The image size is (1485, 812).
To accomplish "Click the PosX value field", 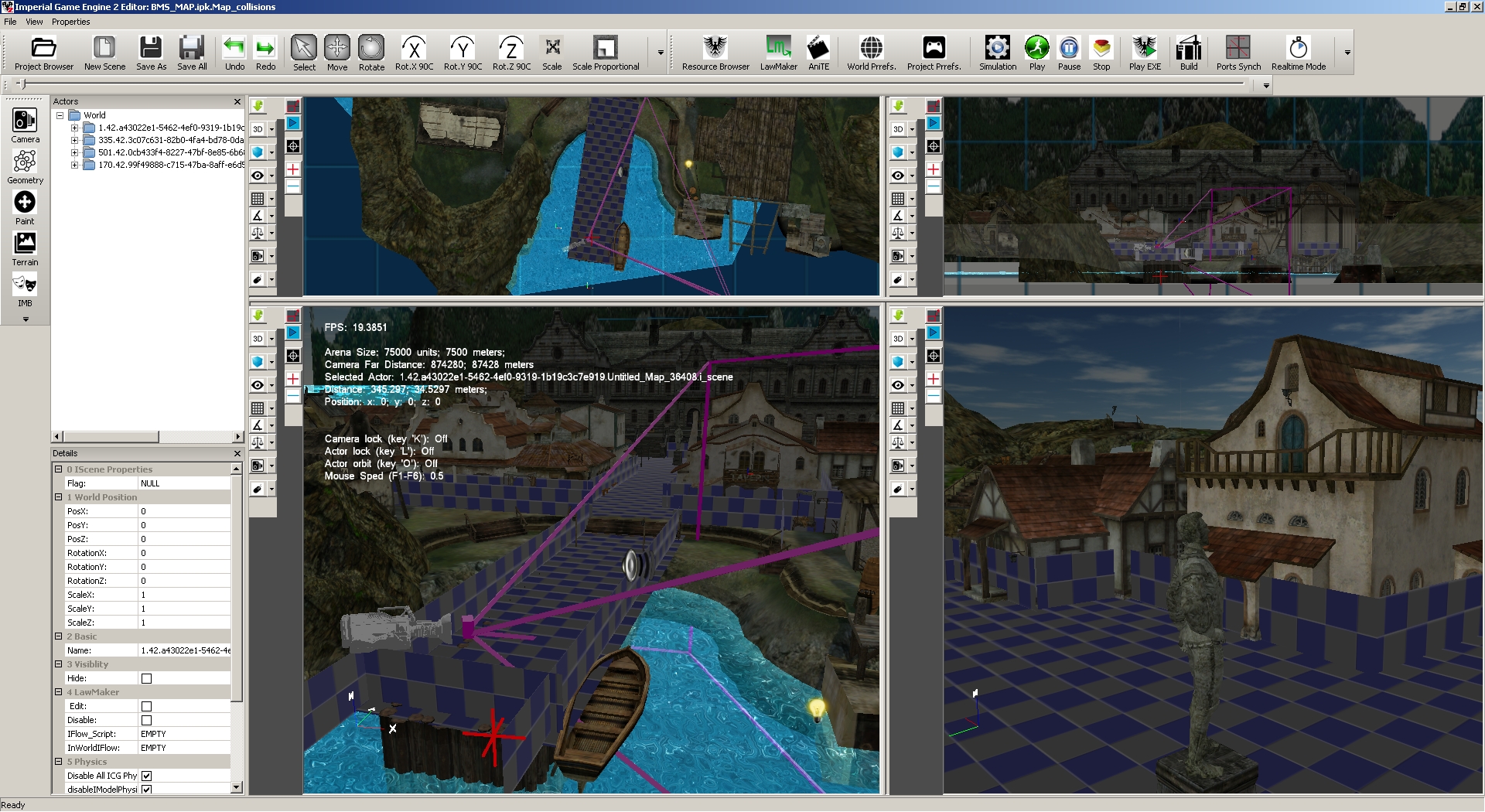I will coord(184,511).
